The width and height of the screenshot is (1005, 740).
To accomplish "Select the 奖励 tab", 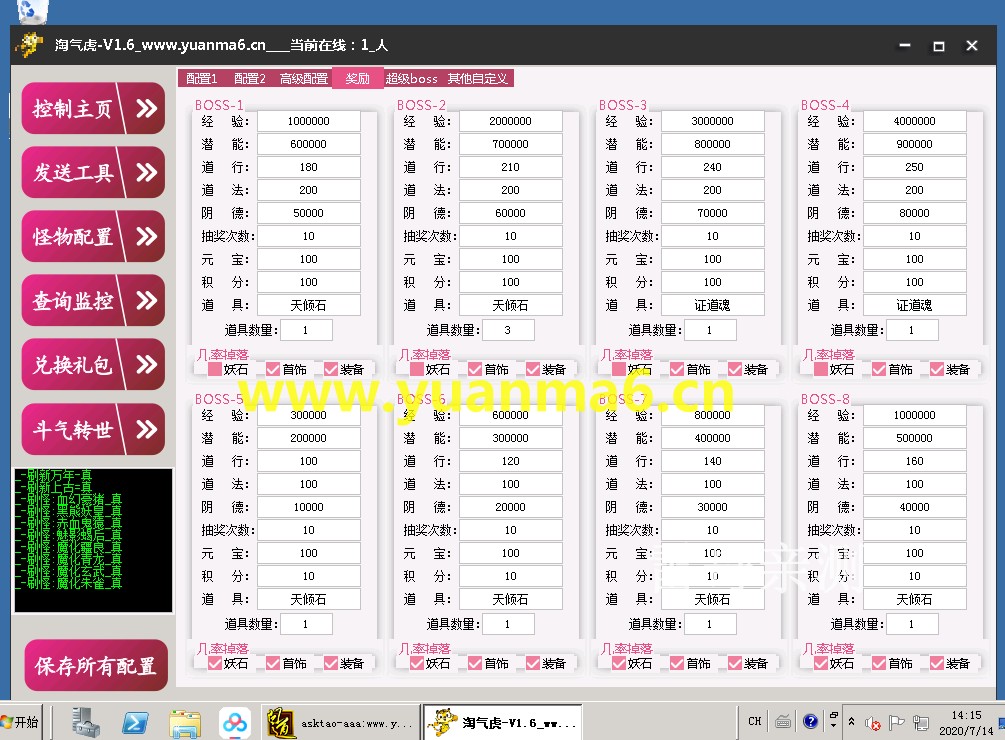I will [x=358, y=79].
